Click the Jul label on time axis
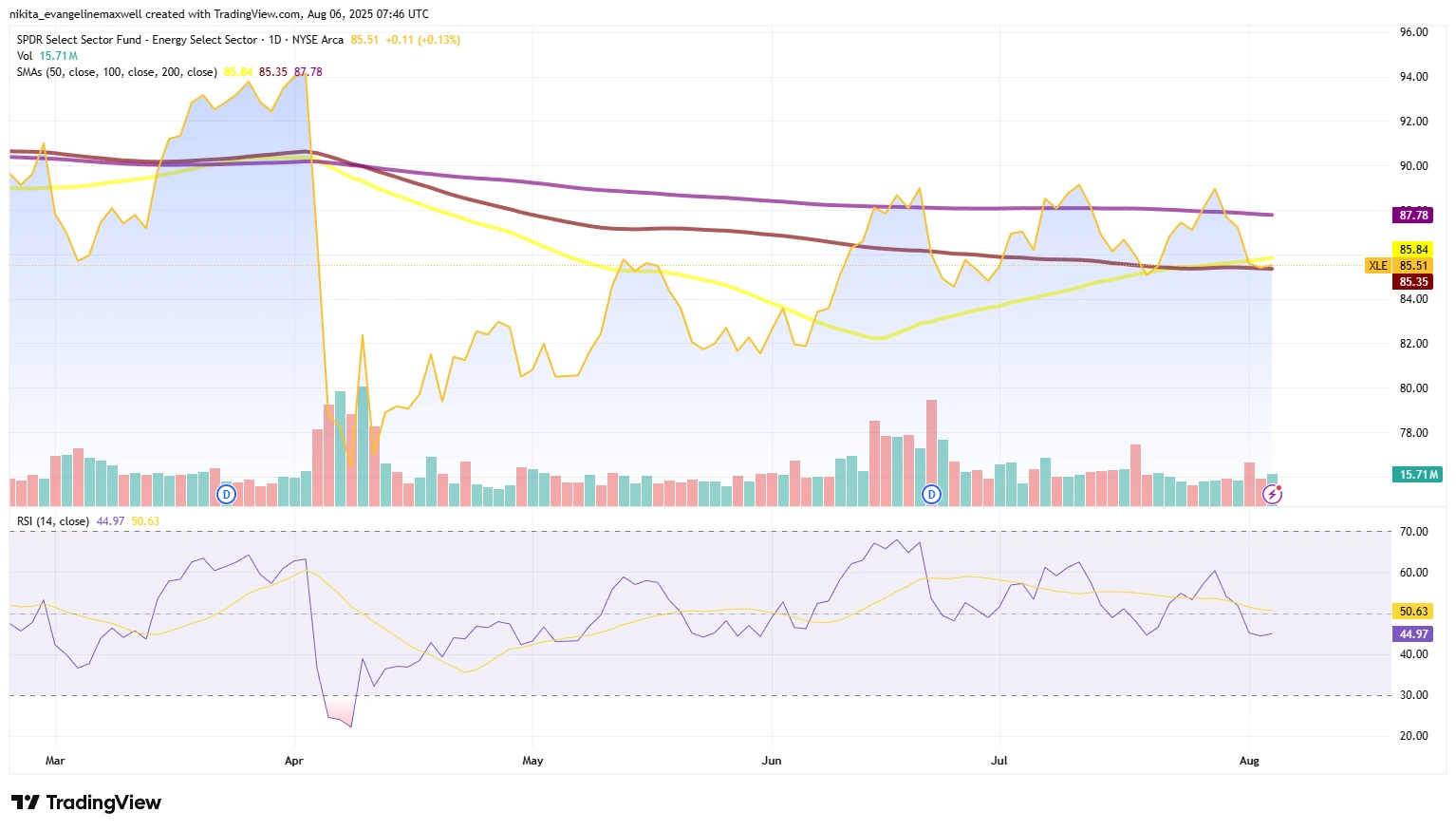 click(999, 761)
